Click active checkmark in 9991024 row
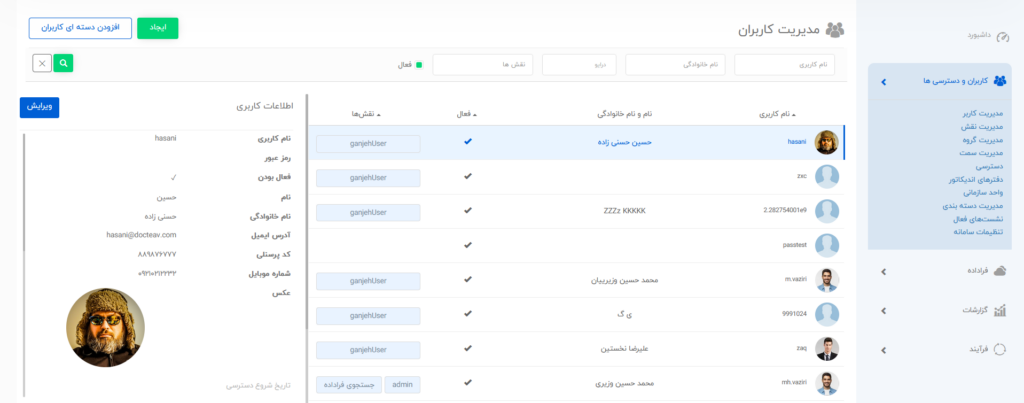Viewport: 1024px width, 403px height. coord(467,314)
